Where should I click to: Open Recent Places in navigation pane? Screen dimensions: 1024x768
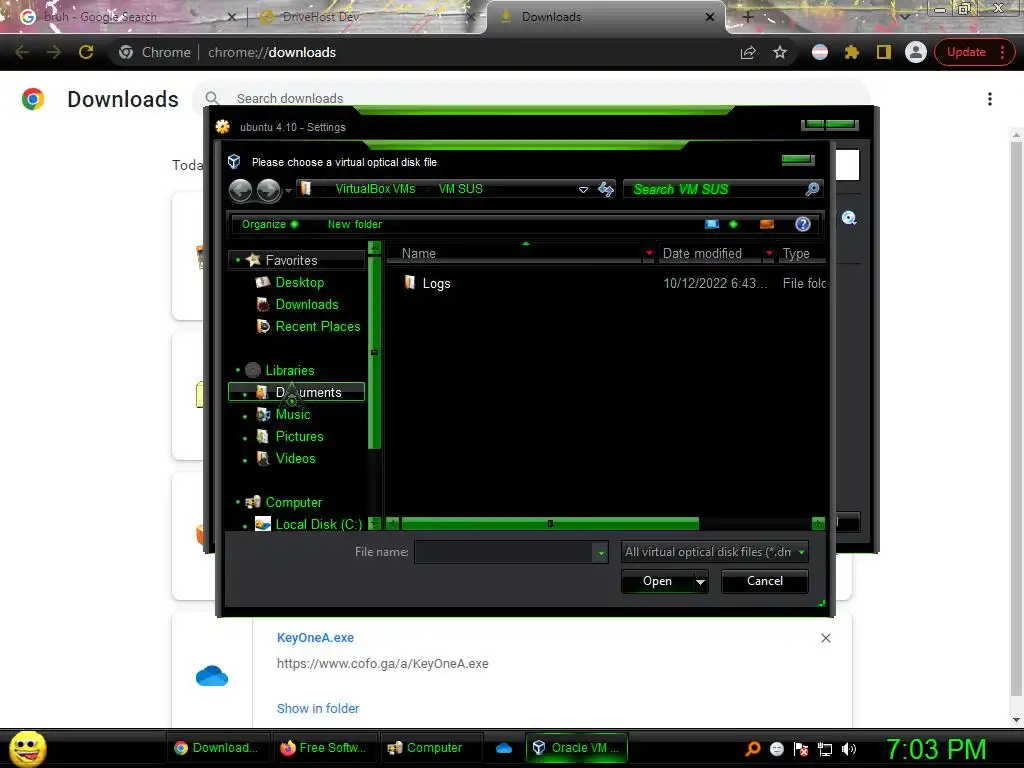pos(317,327)
